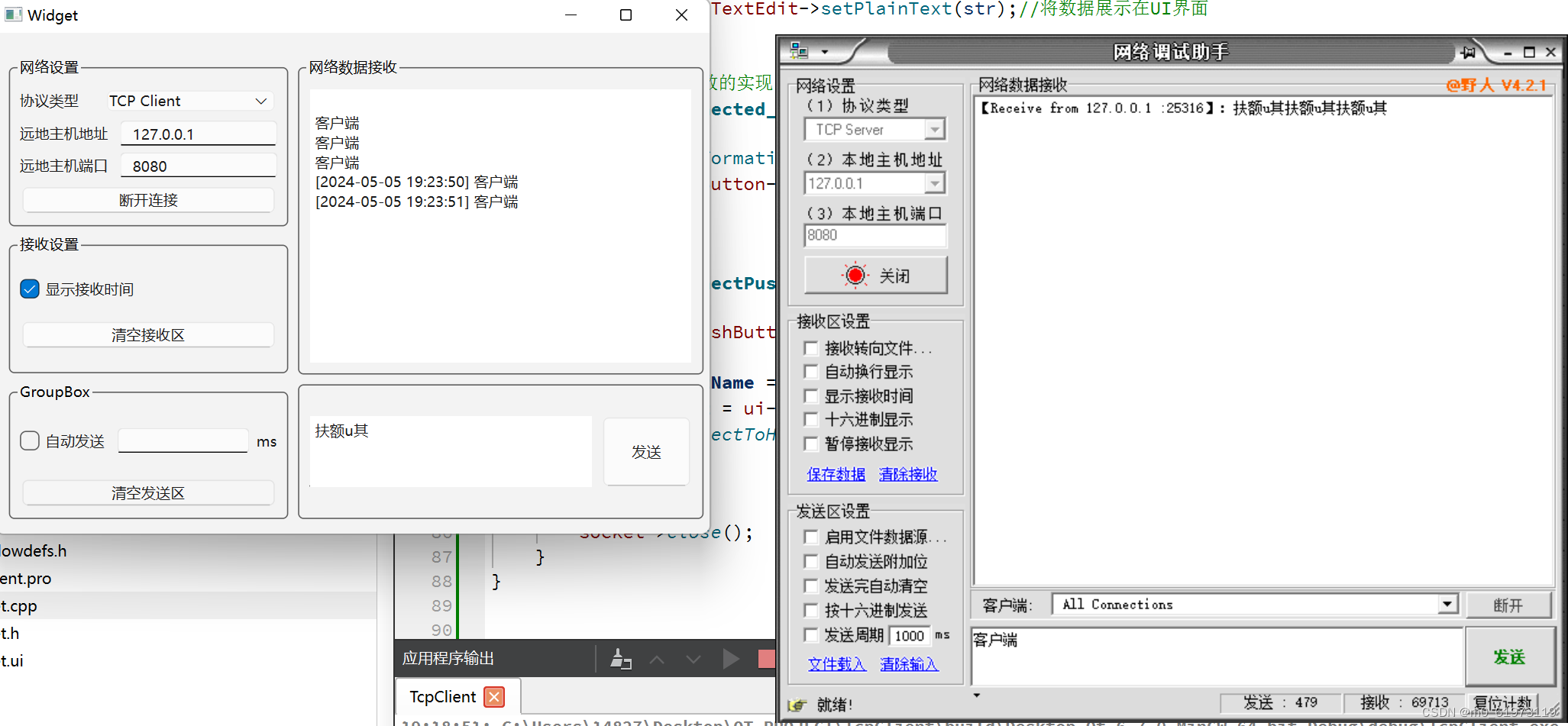The width and height of the screenshot is (1568, 726).
Task: Select the t.ui file in project tree
Action: 188,660
